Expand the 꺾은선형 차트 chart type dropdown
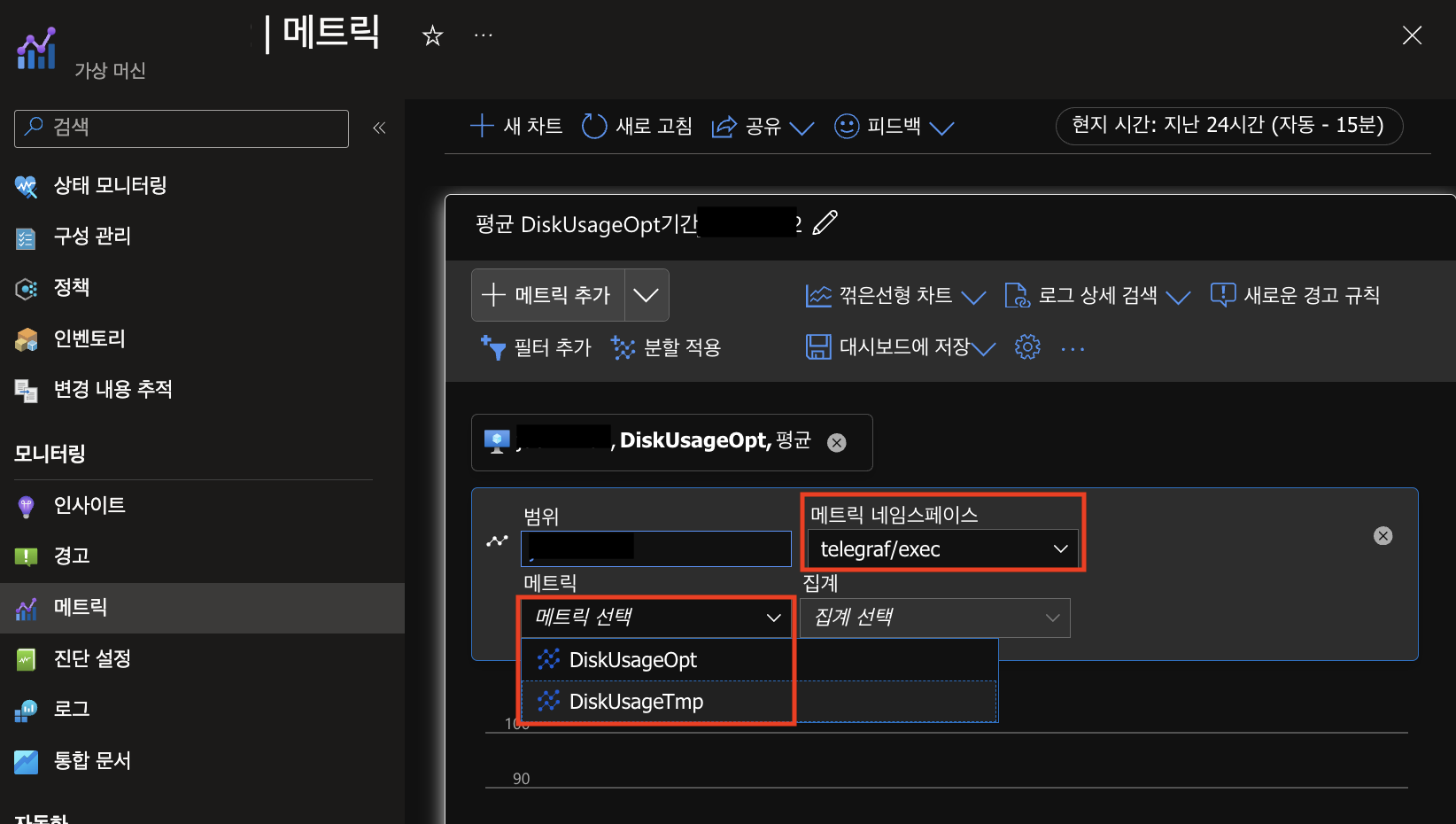This screenshot has height=824, width=1456. click(973, 297)
